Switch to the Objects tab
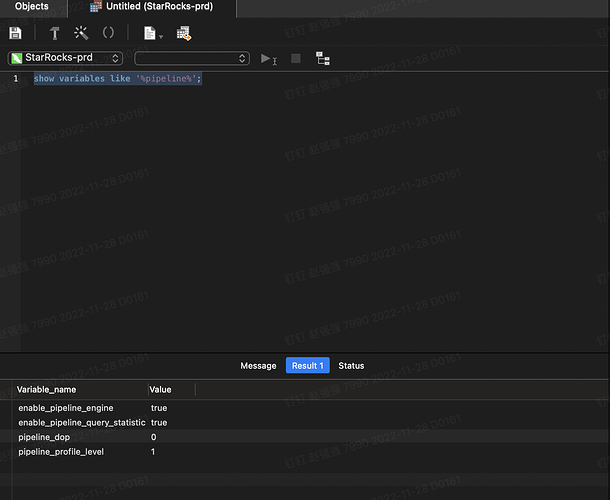610x500 pixels. tap(32, 6)
